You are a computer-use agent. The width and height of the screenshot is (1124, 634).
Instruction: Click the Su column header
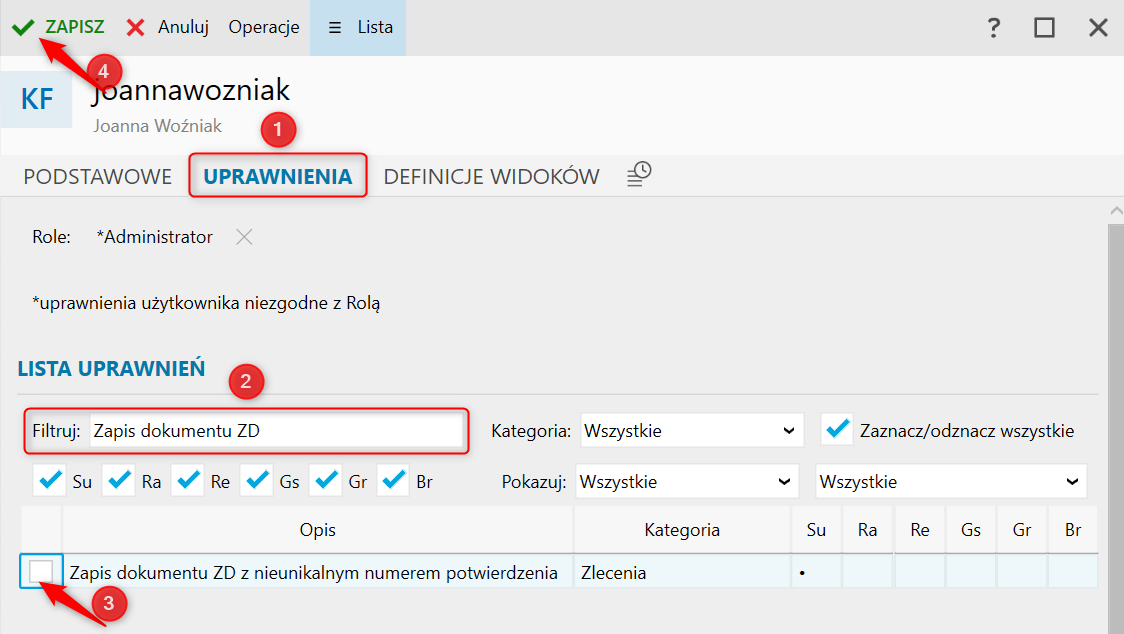coord(816,530)
